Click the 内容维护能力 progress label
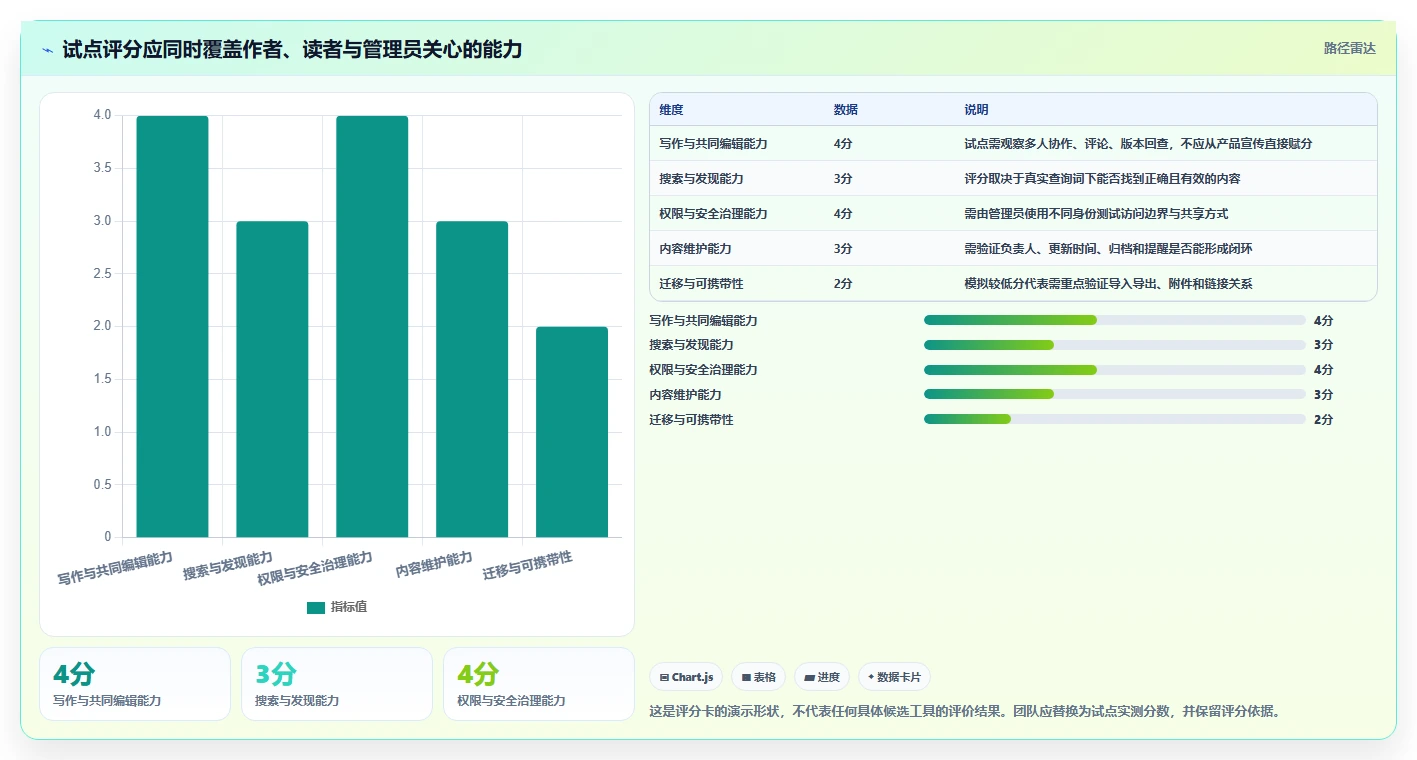The width and height of the screenshot is (1417, 760). coord(685,395)
